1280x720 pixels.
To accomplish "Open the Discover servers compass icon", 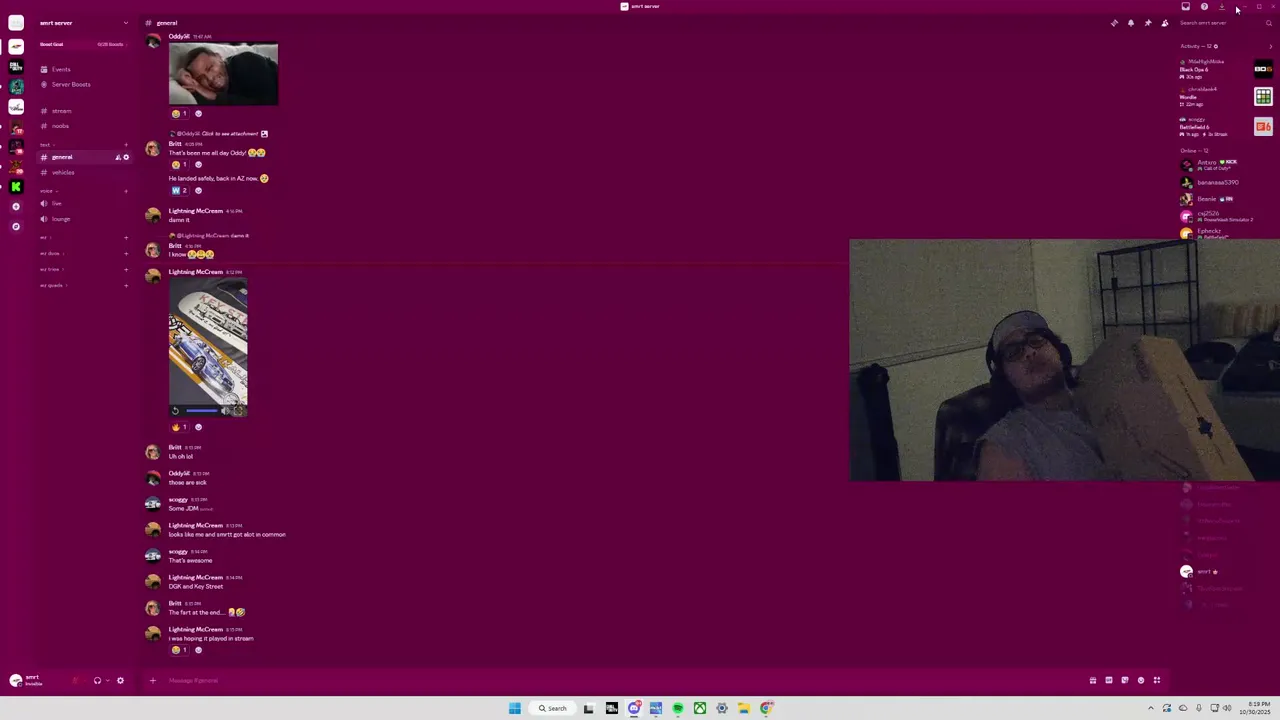I will [x=15, y=227].
